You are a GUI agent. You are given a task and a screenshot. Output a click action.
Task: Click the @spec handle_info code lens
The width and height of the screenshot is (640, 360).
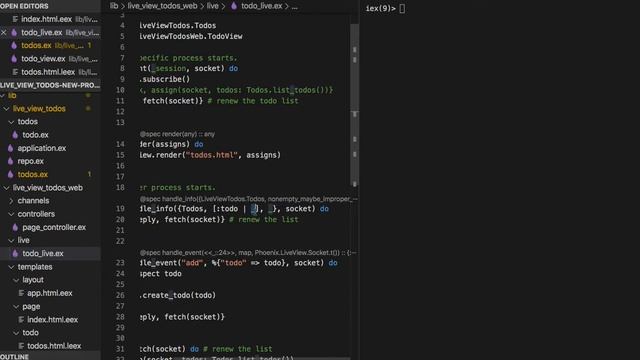click(x=248, y=199)
